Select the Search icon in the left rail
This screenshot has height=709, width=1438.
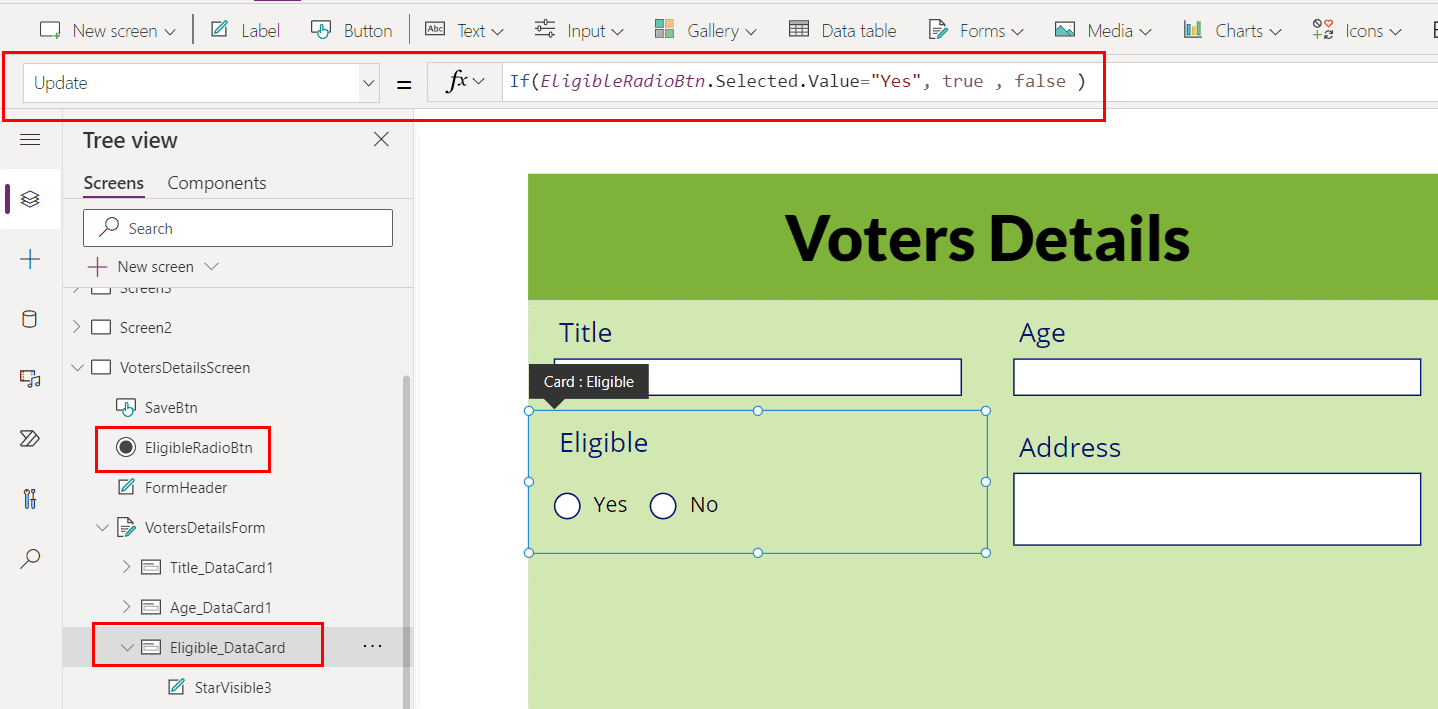click(30, 558)
